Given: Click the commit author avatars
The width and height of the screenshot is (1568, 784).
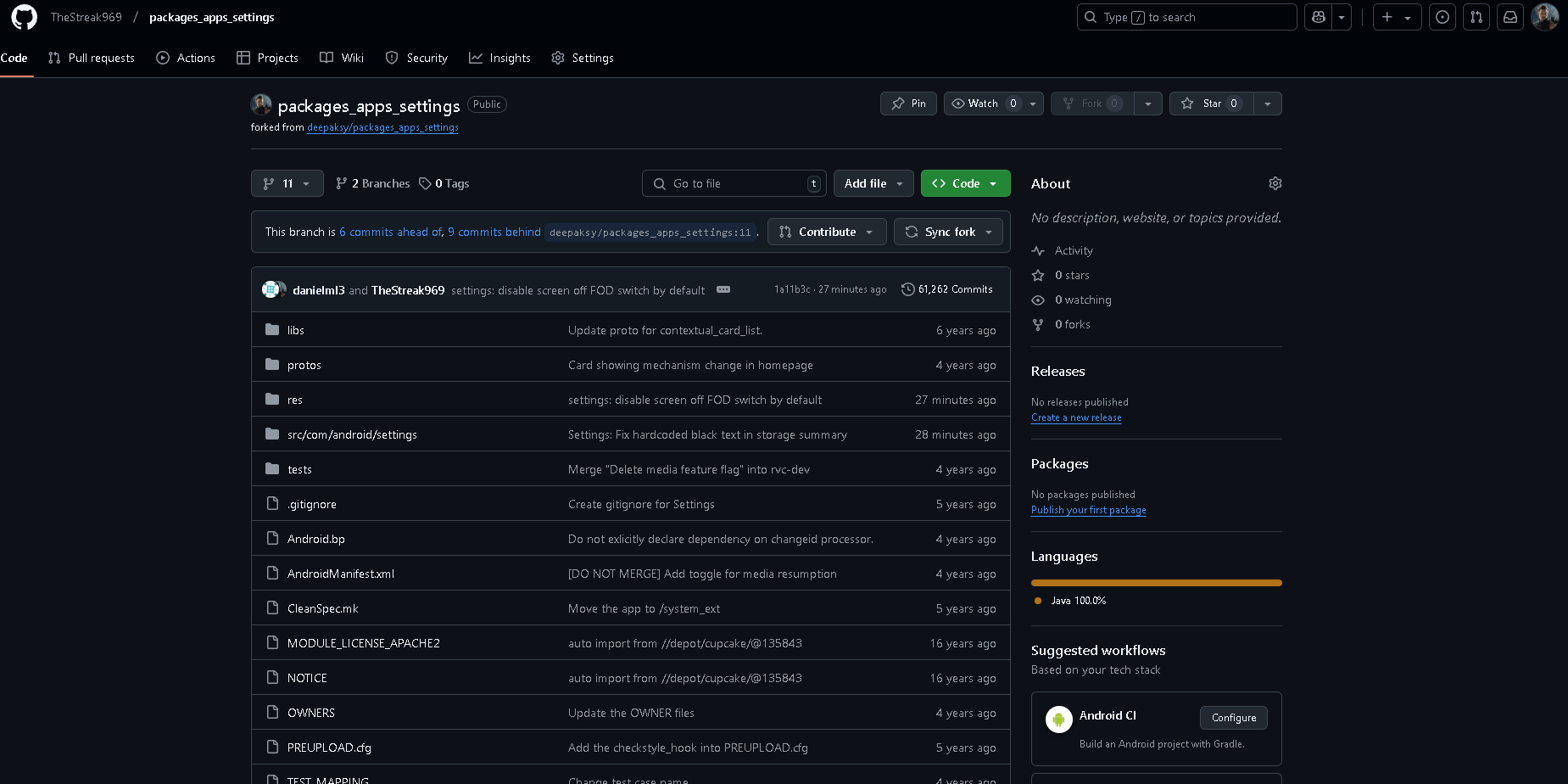Looking at the screenshot, I should tap(274, 289).
